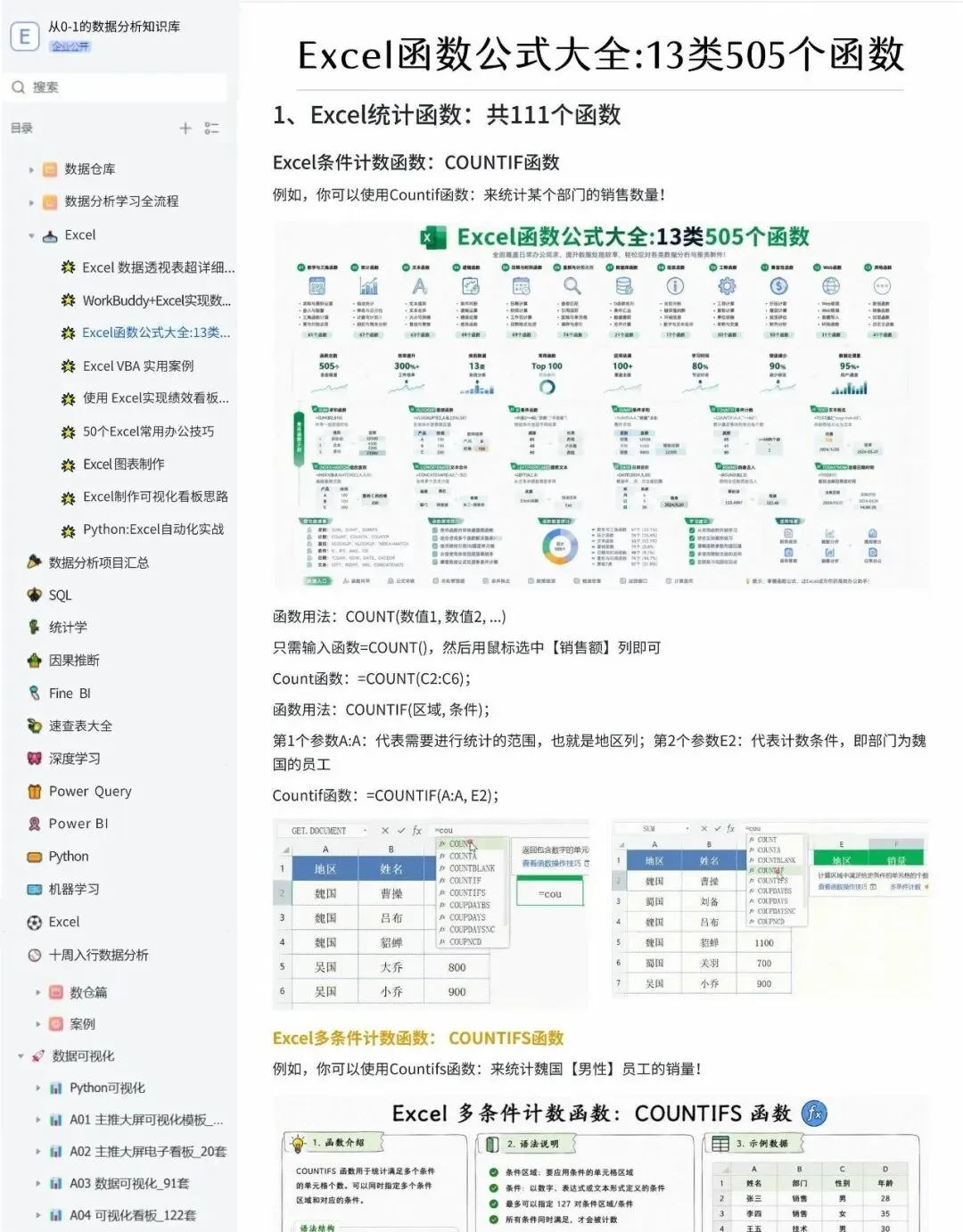Select Excel函数公式大全:13类 page
The height and width of the screenshot is (1232, 963).
point(156,333)
